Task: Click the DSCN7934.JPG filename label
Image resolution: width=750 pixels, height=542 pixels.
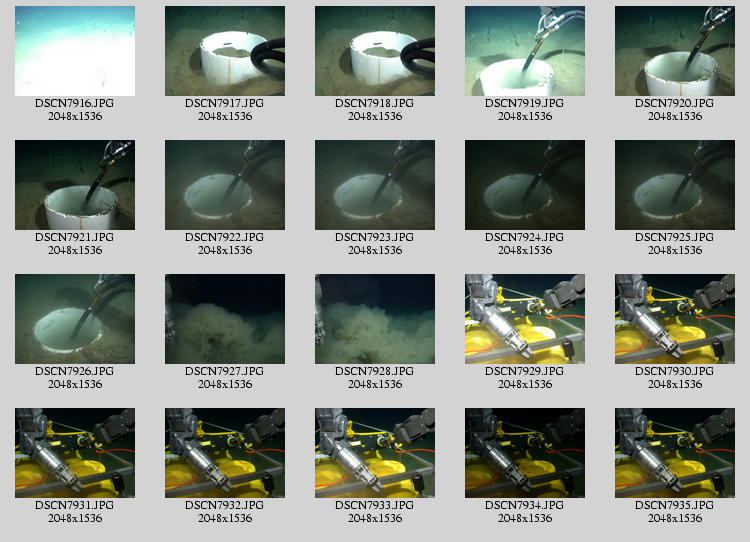Action: coord(525,505)
